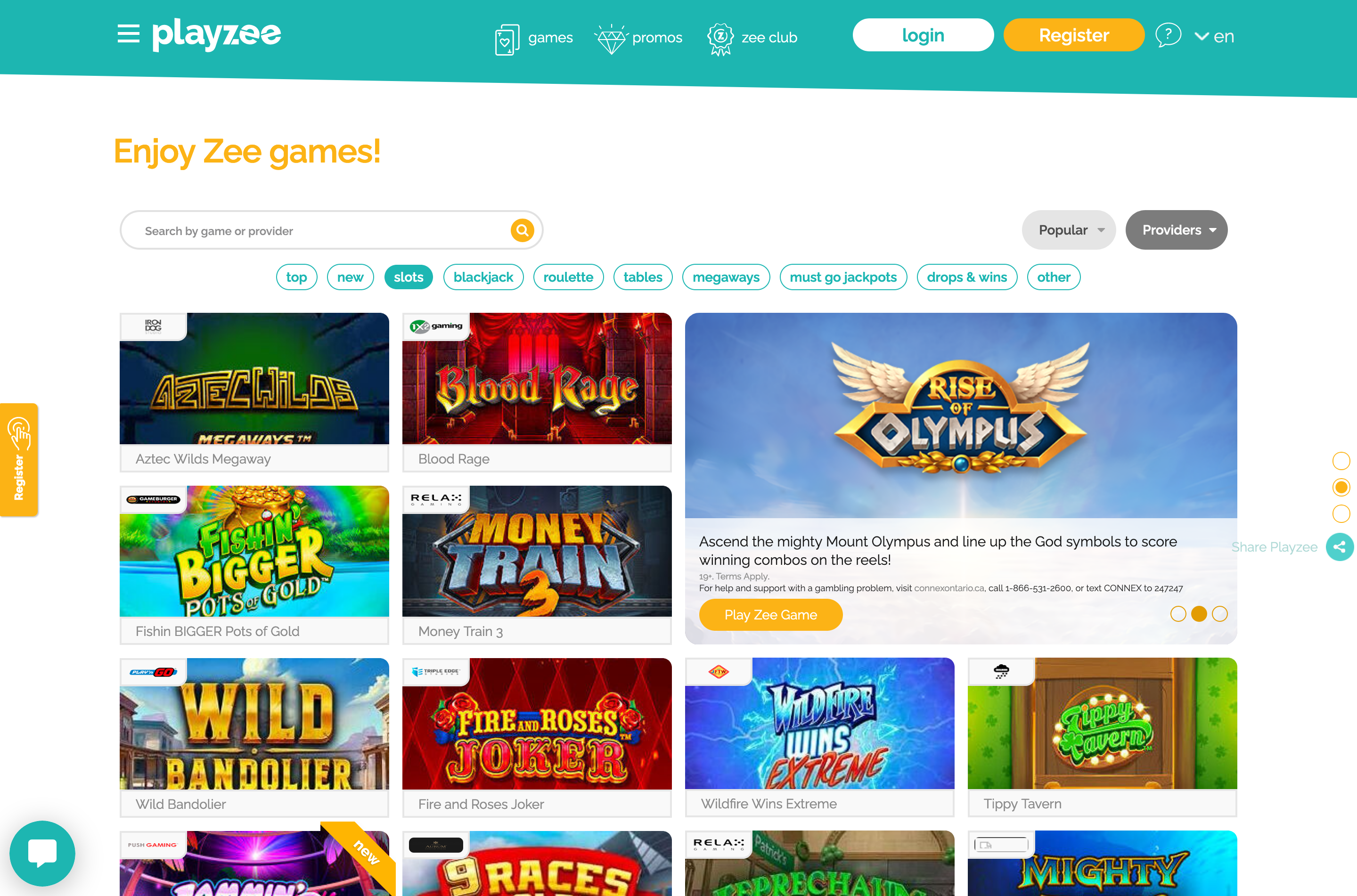Open the connexontario.ca link

point(949,588)
